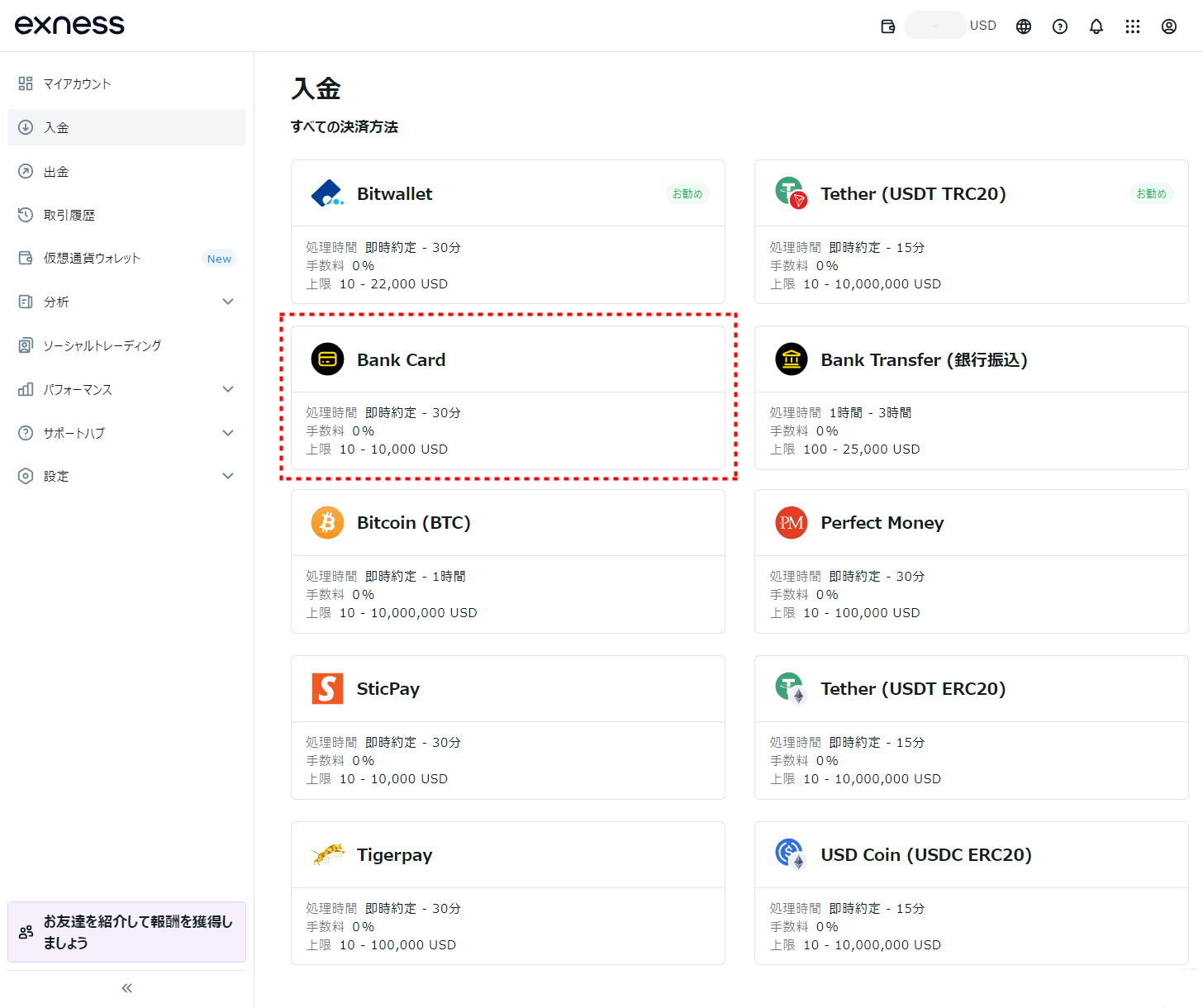
Task: Collapse the sidebar with double chevron
Action: click(x=127, y=988)
